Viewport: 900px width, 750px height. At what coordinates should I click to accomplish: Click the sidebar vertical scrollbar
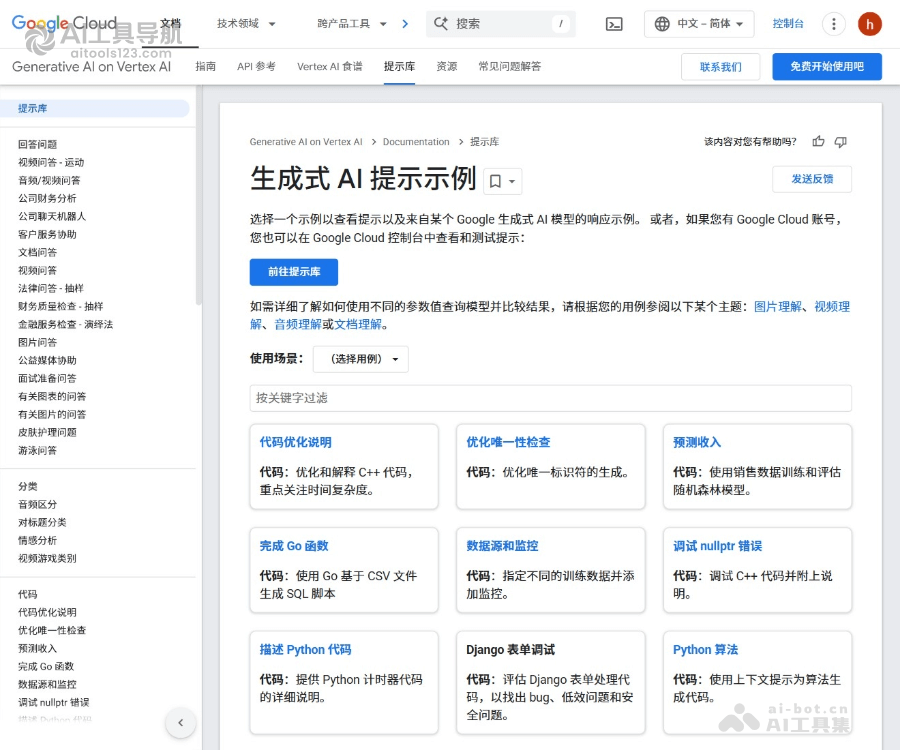(x=199, y=195)
